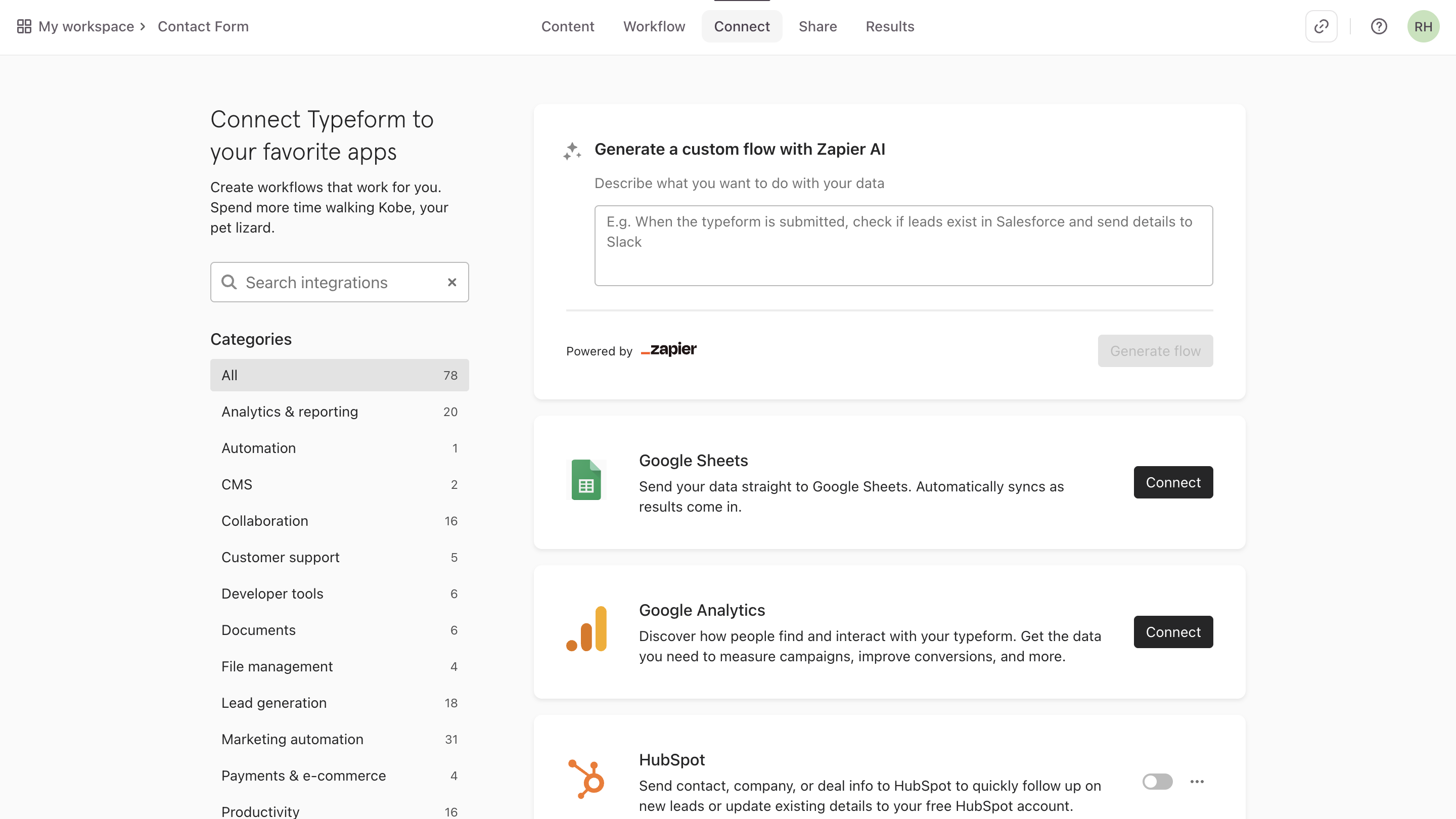Image resolution: width=1456 pixels, height=819 pixels.
Task: Click the Contact Form breadcrumb
Action: [x=203, y=27]
